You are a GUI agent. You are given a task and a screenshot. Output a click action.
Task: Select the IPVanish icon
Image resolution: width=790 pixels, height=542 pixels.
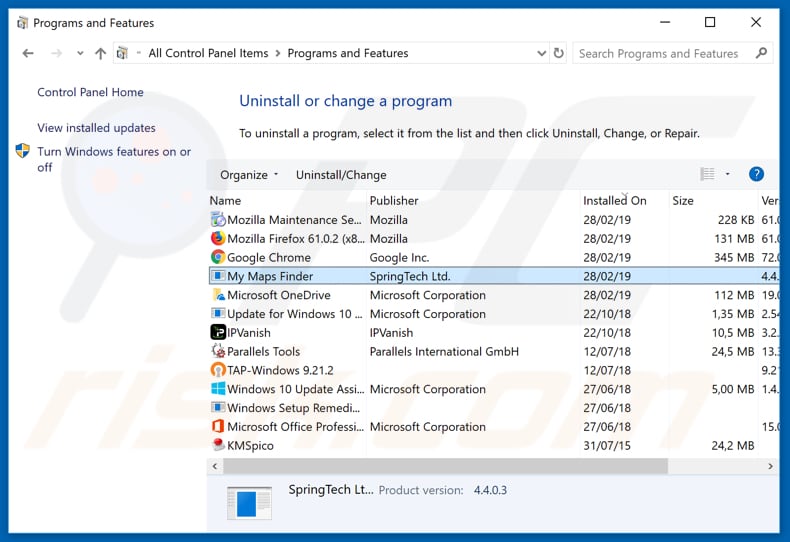click(218, 332)
